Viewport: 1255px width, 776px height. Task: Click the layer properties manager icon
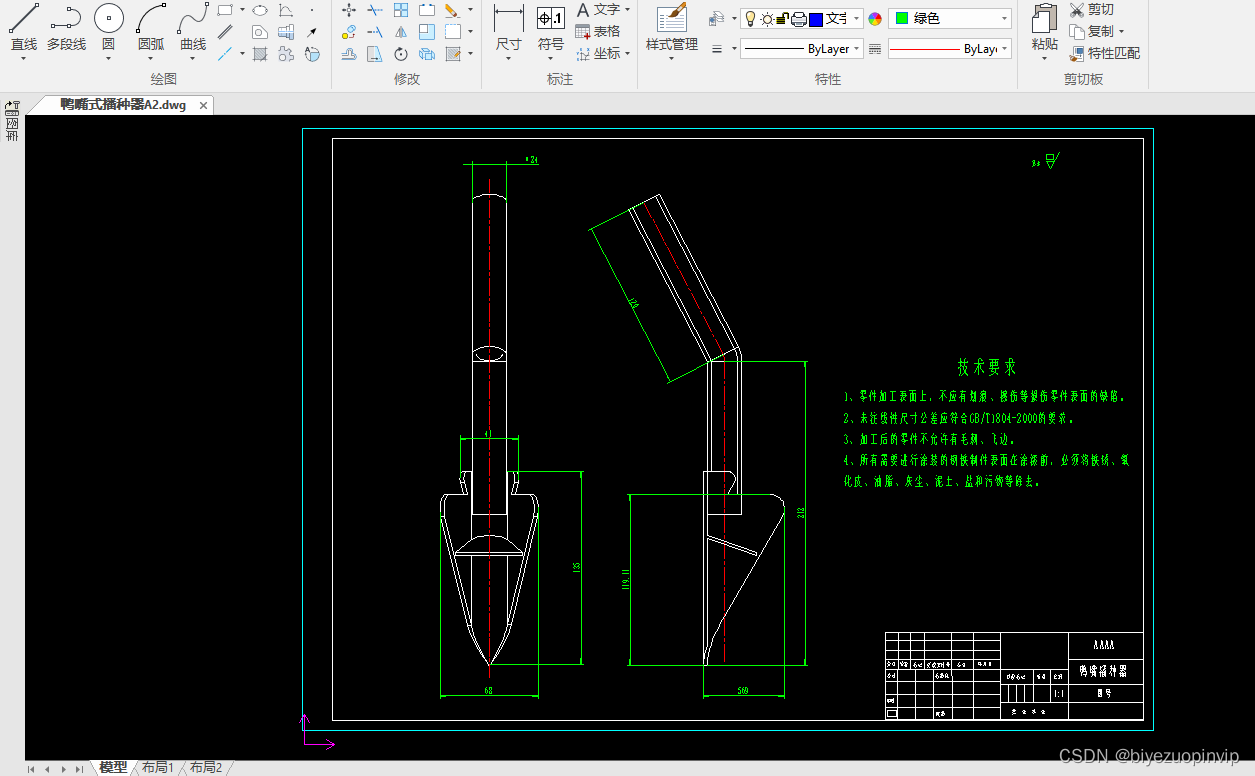point(716,19)
